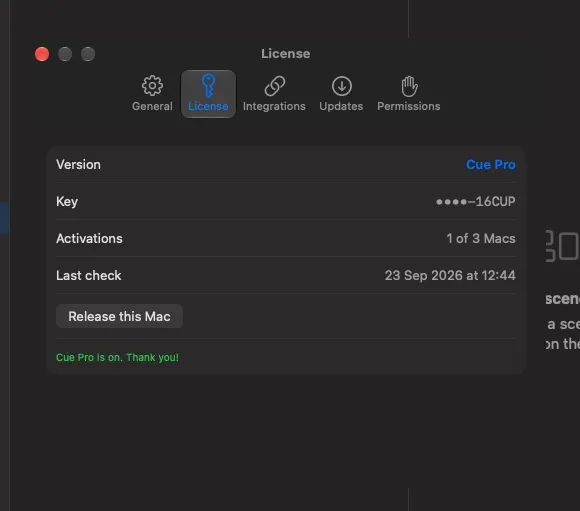Go to the Permissions tab
This screenshot has width=580, height=511.
(x=409, y=94)
